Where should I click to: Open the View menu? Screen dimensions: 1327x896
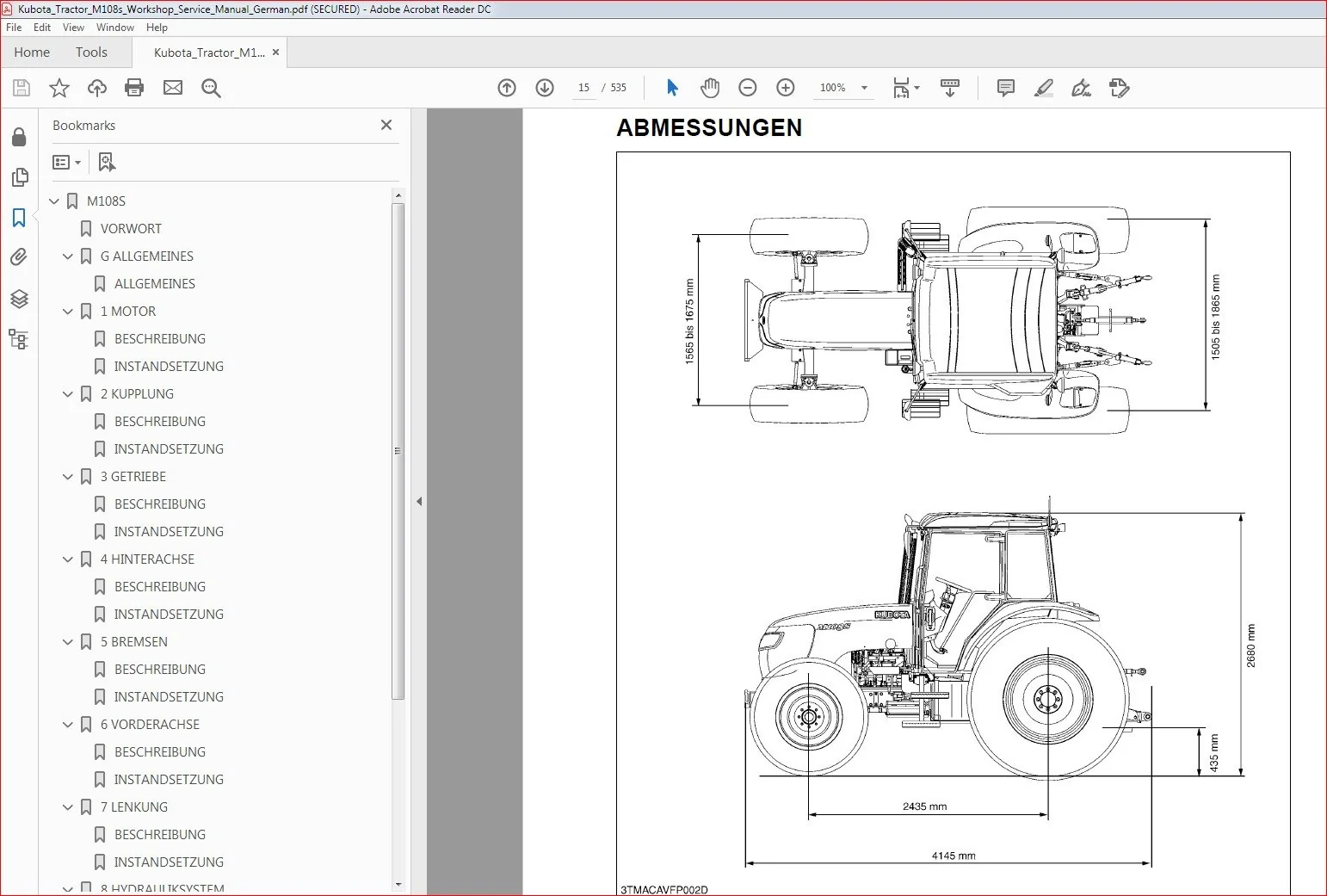tap(73, 28)
